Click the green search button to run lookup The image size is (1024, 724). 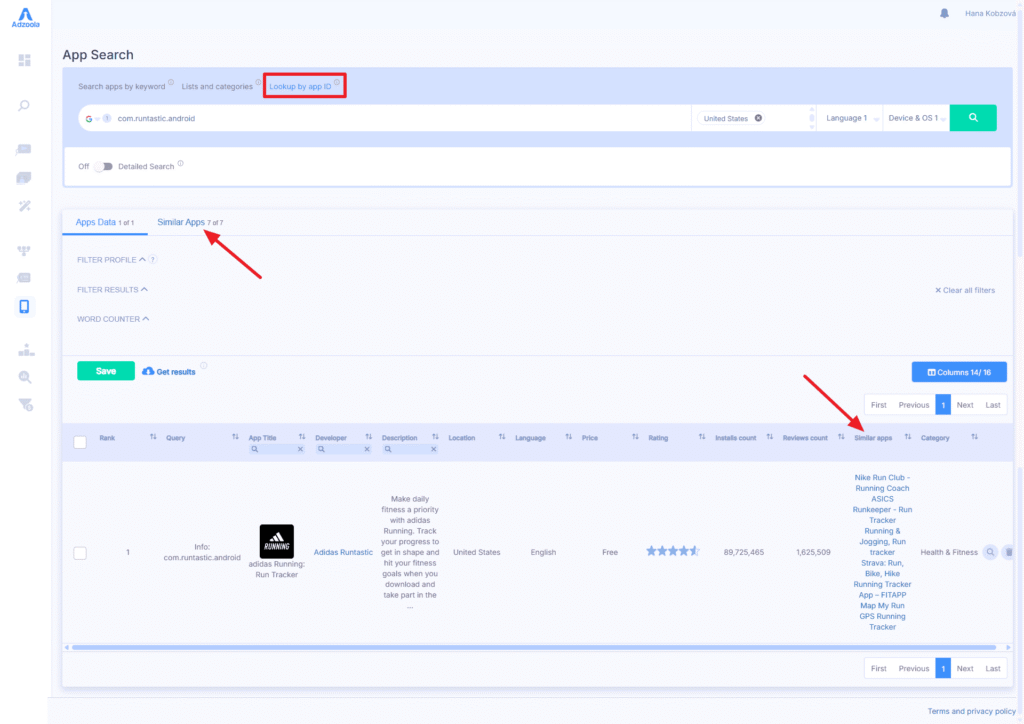(972, 117)
